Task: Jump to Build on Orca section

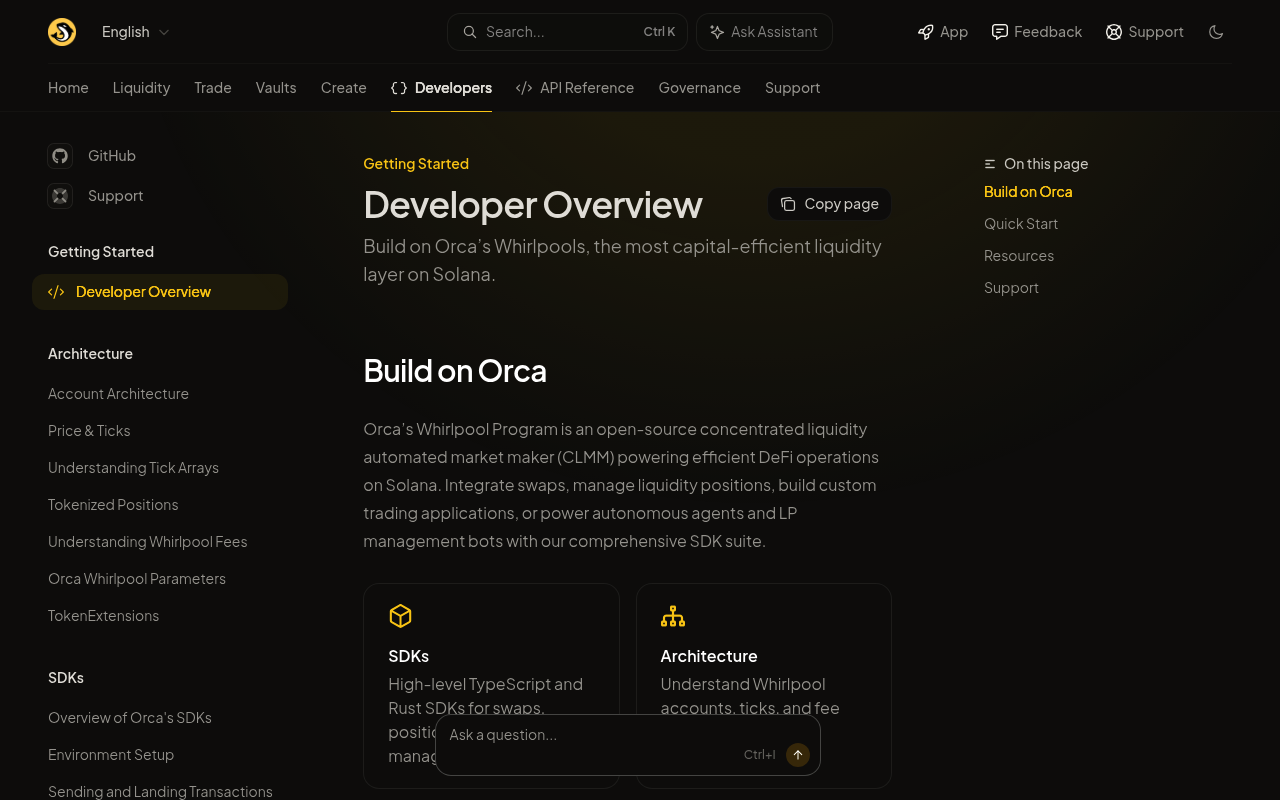Action: click(1028, 192)
